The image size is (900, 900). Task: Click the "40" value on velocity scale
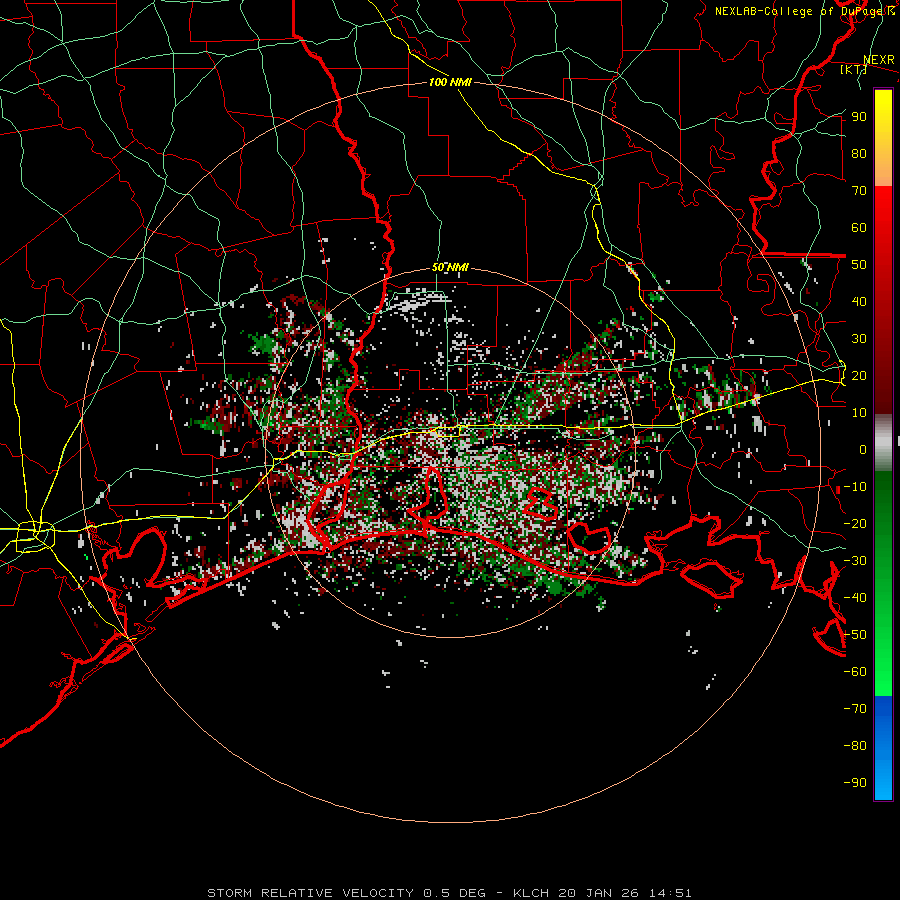859,302
